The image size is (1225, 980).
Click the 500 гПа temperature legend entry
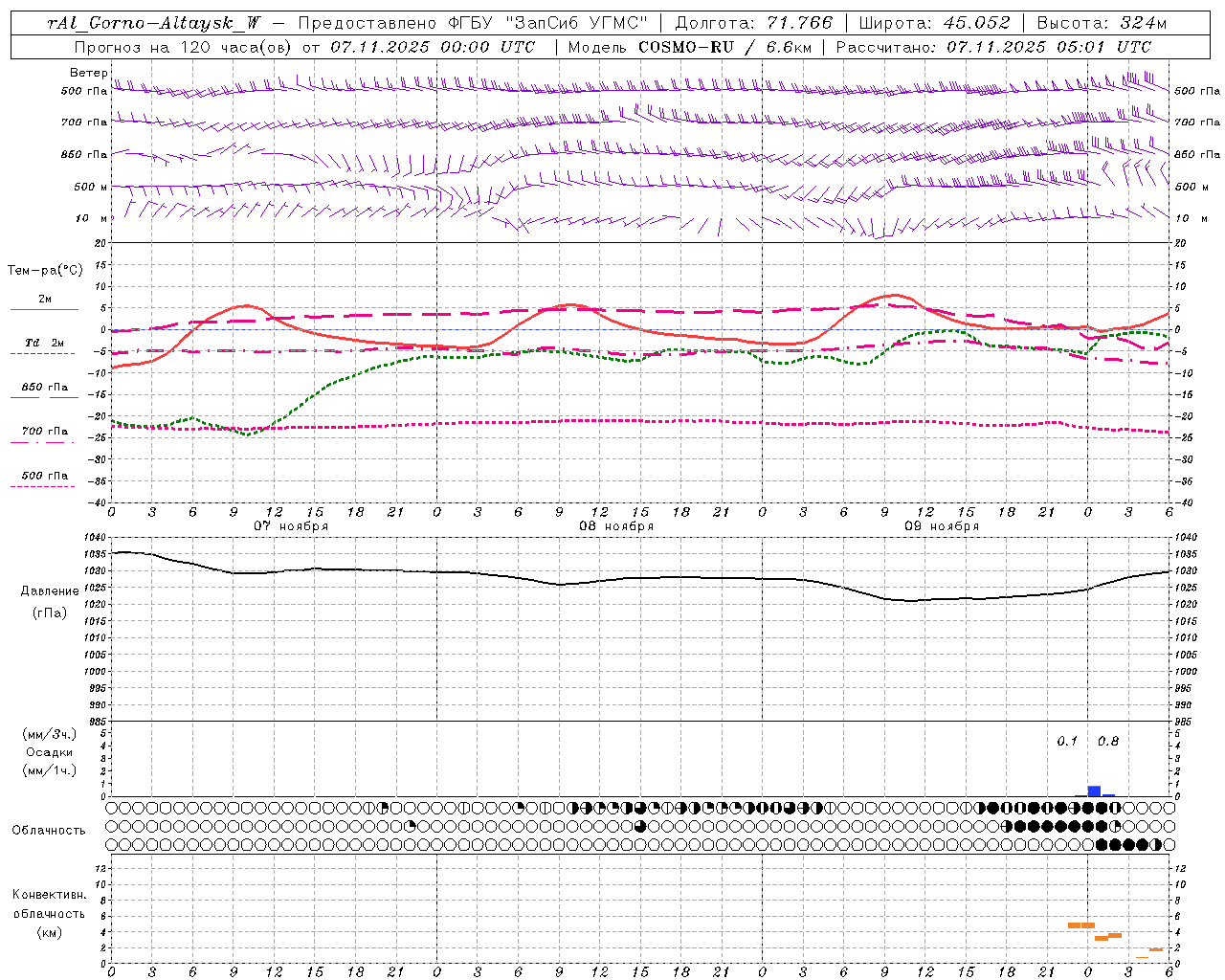click(x=45, y=476)
